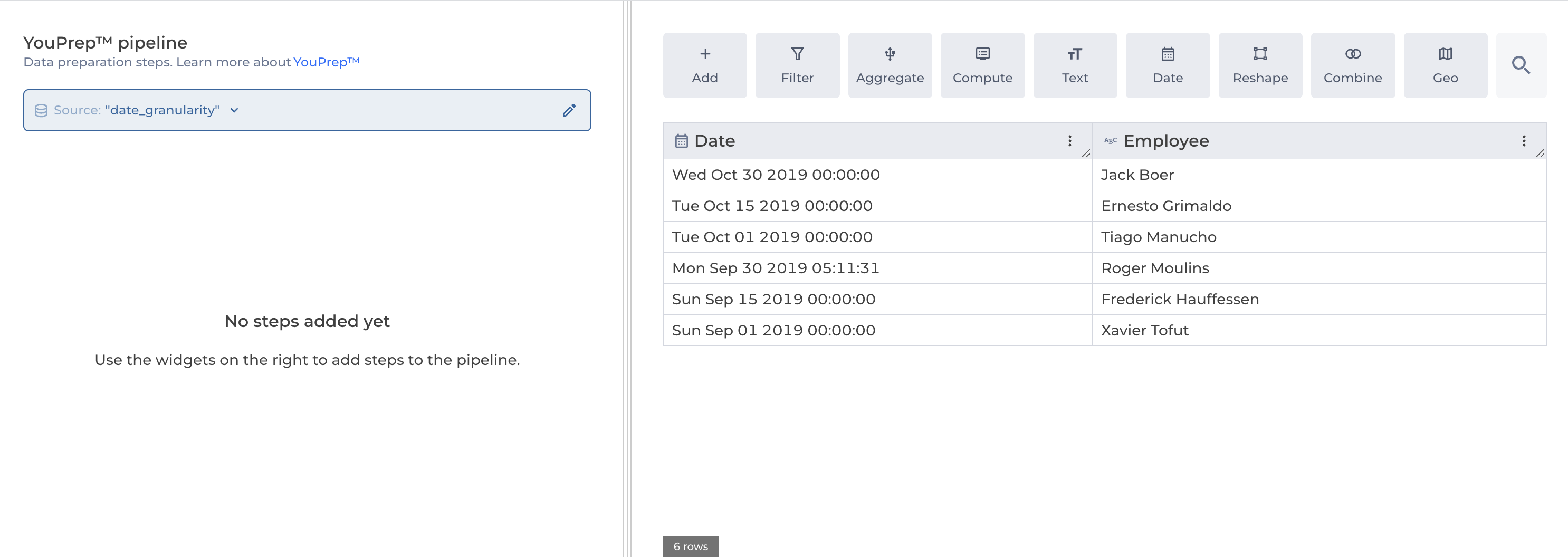Select the Jack Boer cell

(x=1137, y=175)
